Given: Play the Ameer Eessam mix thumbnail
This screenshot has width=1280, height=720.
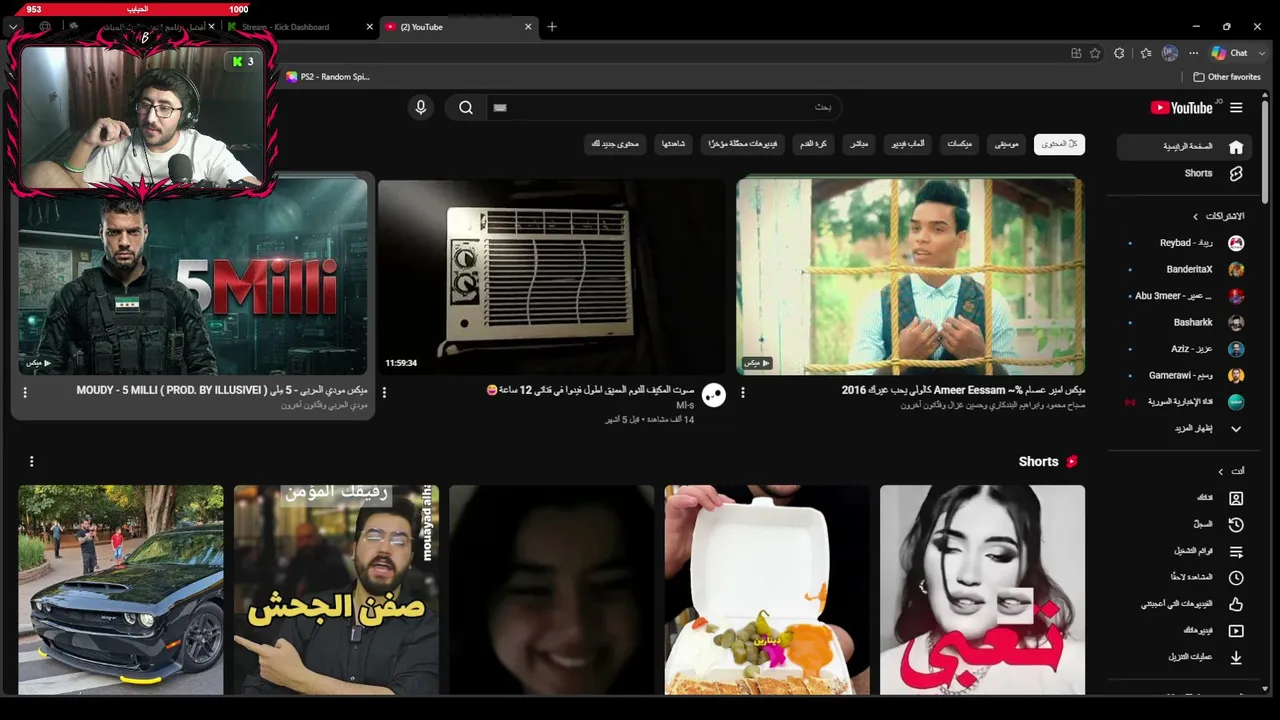Looking at the screenshot, I should coord(910,277).
